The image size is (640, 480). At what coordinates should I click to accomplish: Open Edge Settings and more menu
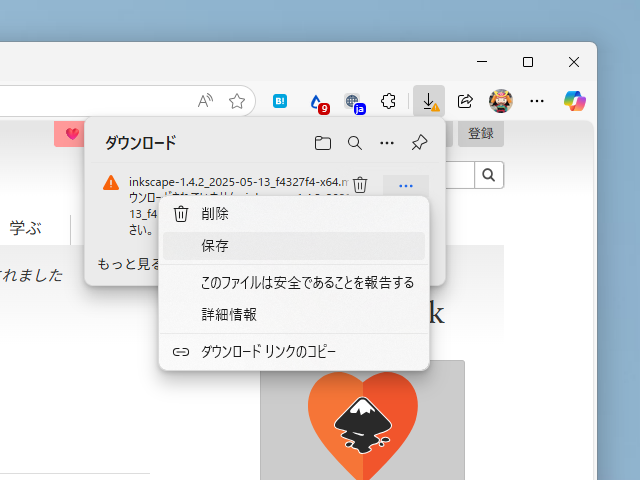[537, 101]
